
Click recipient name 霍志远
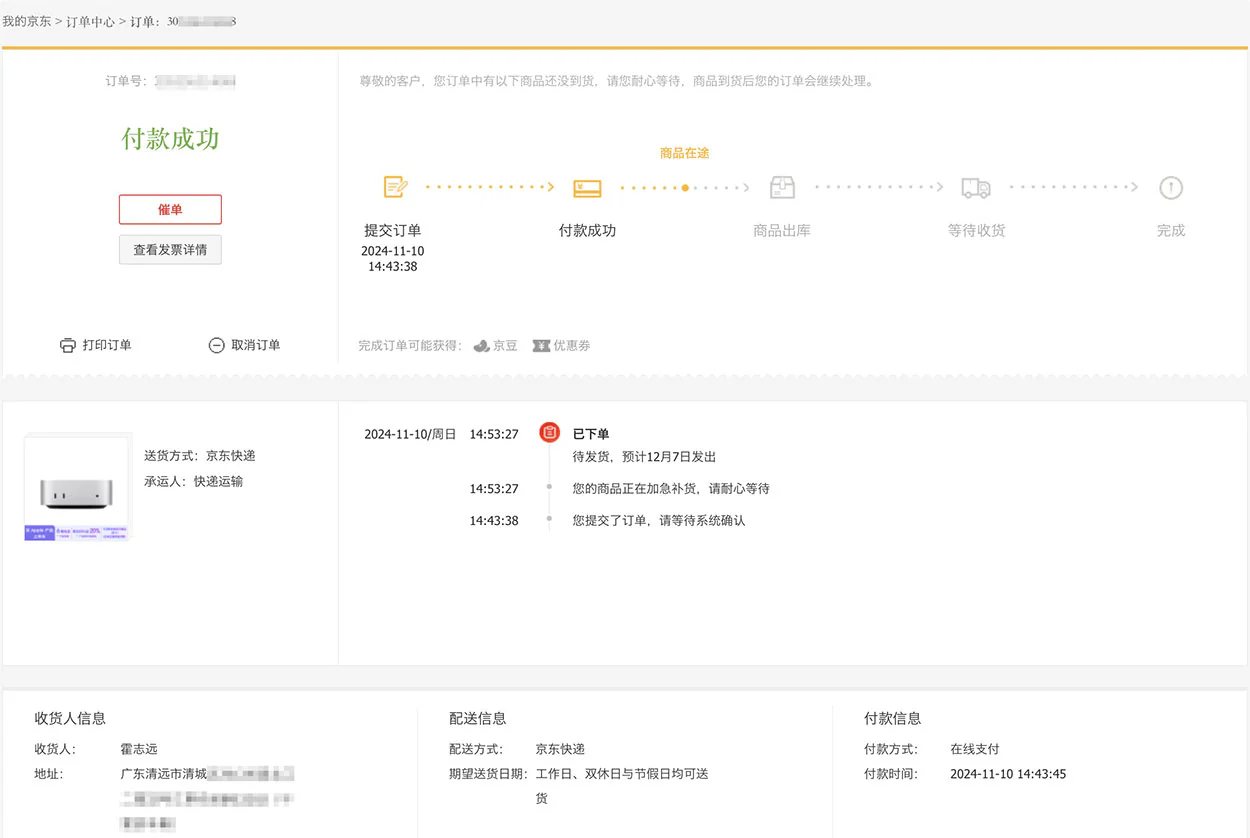coord(139,749)
